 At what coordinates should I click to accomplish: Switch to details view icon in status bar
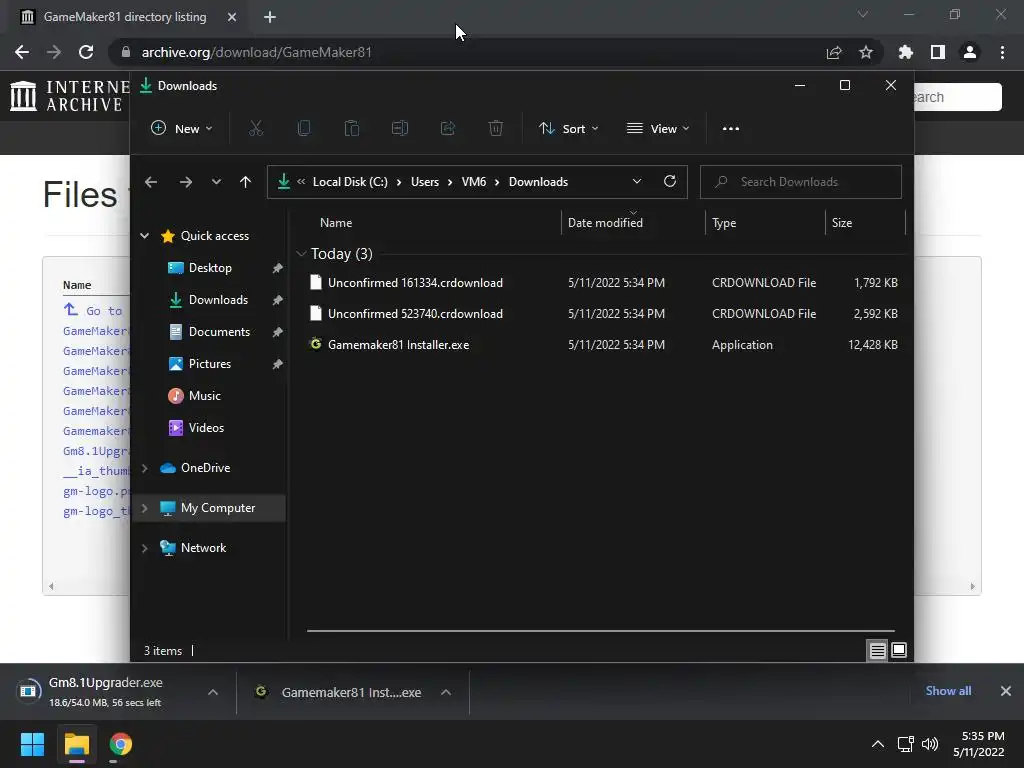pyautogui.click(x=877, y=650)
